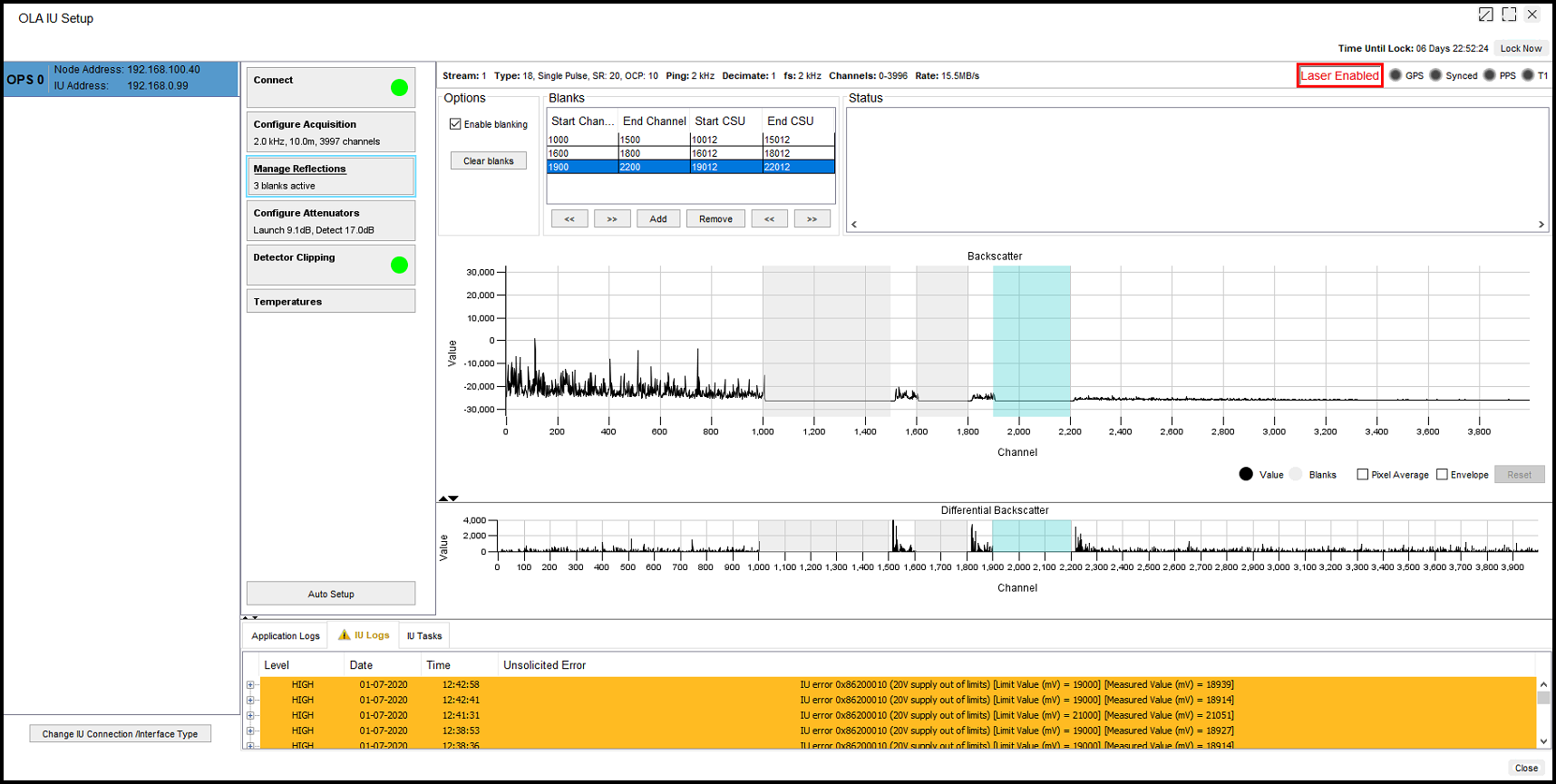Uncheck the Enable blanking checkbox
Screen dimensions: 1556x784
455,124
